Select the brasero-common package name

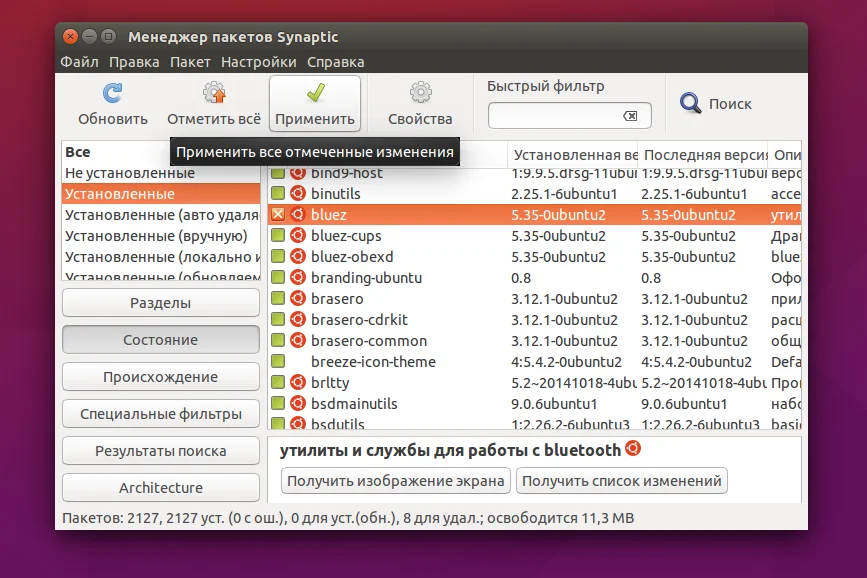tap(369, 341)
